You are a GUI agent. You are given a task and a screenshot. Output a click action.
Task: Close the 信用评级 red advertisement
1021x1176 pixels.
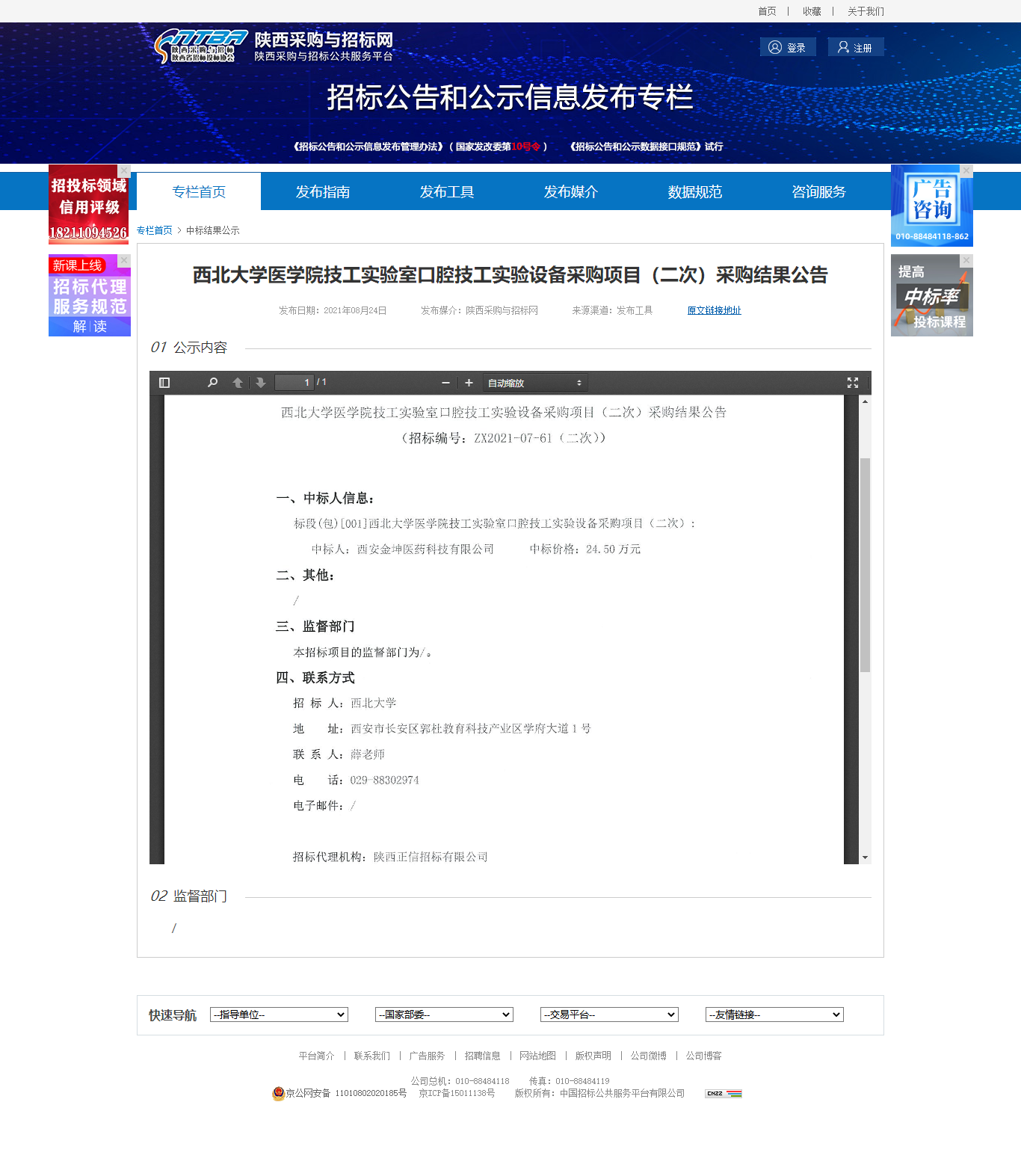124,170
